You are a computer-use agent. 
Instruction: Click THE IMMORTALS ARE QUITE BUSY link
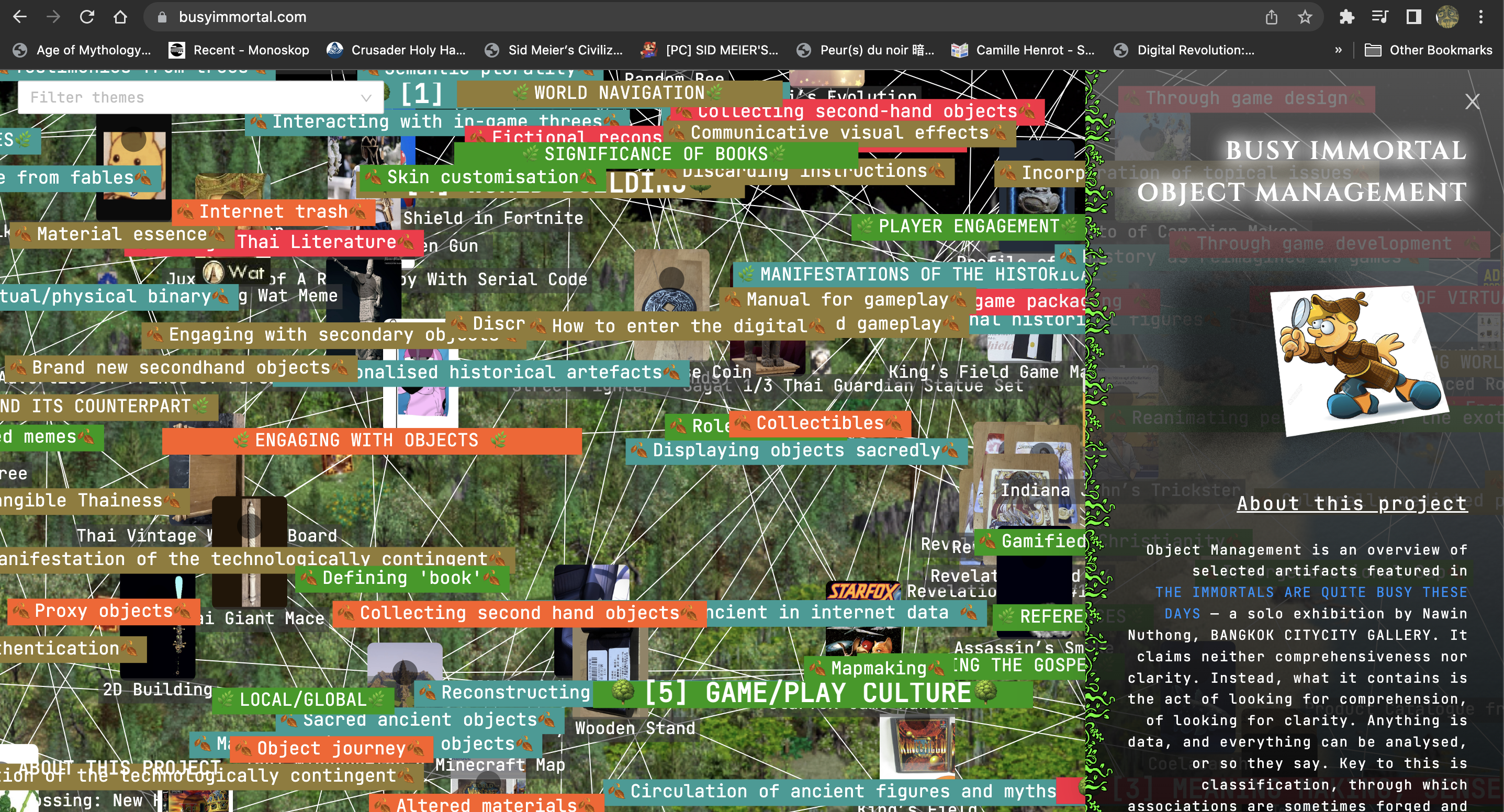(1311, 592)
